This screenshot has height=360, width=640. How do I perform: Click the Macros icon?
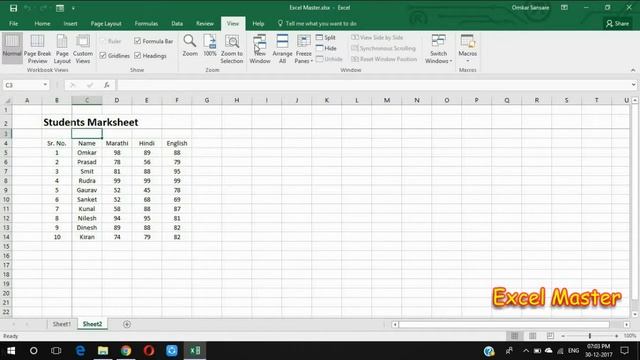point(467,41)
